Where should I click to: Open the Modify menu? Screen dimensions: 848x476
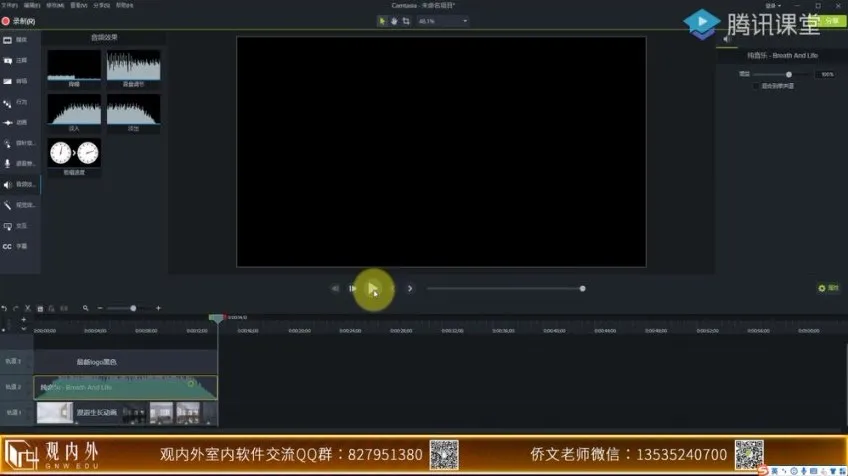pyautogui.click(x=55, y=5)
